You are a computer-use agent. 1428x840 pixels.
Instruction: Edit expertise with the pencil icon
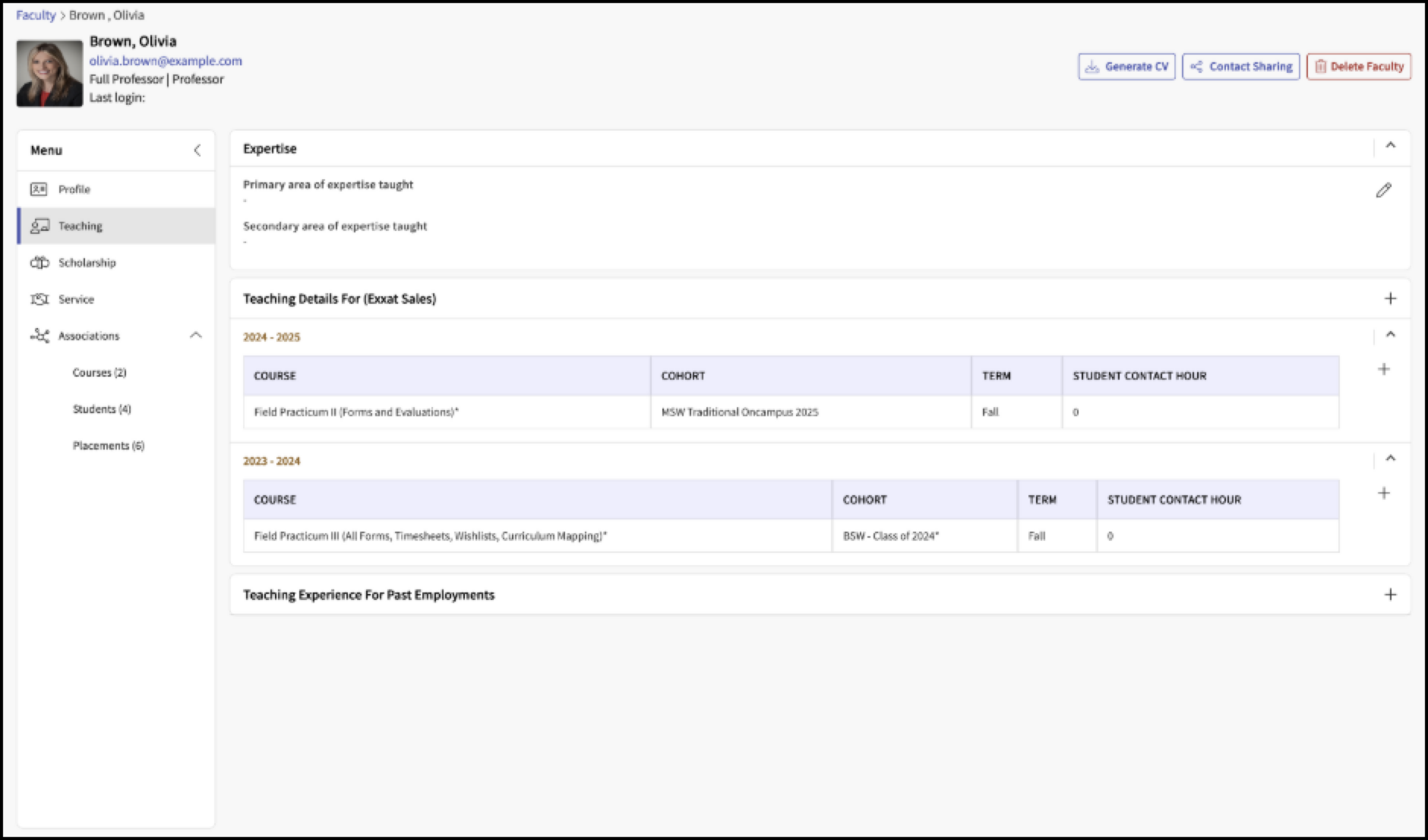(1384, 191)
